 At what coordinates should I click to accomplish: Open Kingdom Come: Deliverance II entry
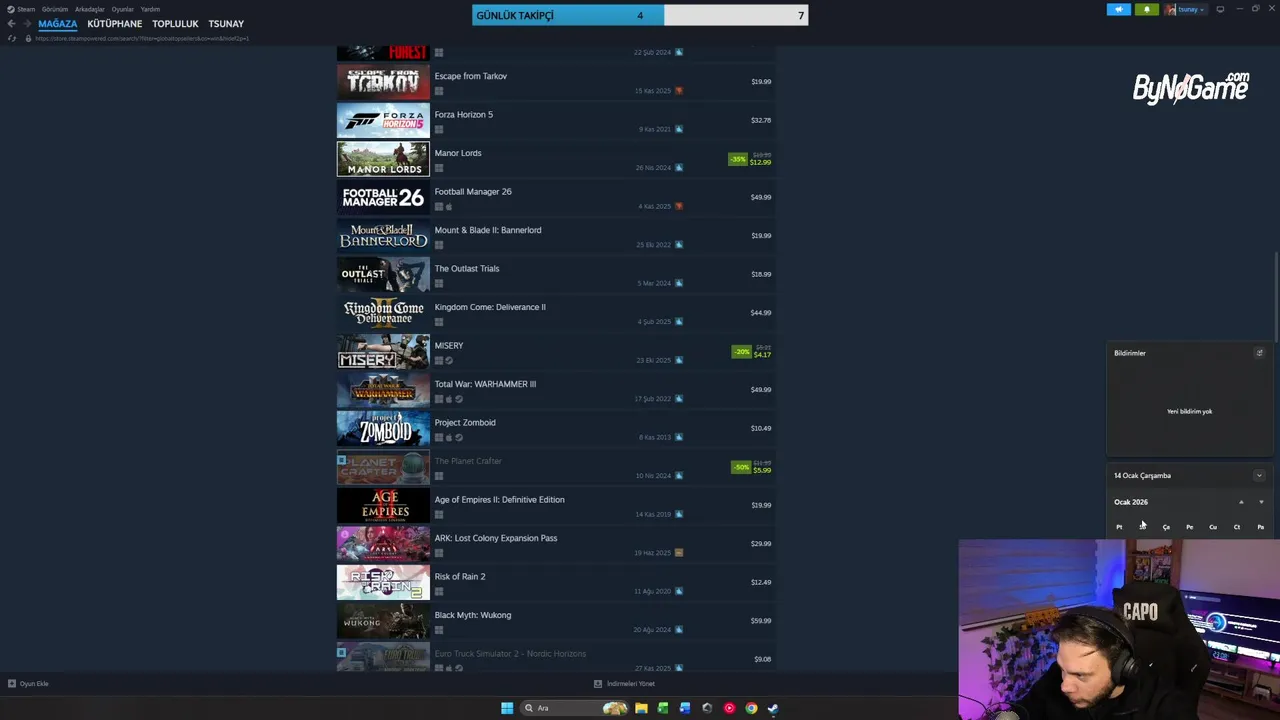coord(556,313)
